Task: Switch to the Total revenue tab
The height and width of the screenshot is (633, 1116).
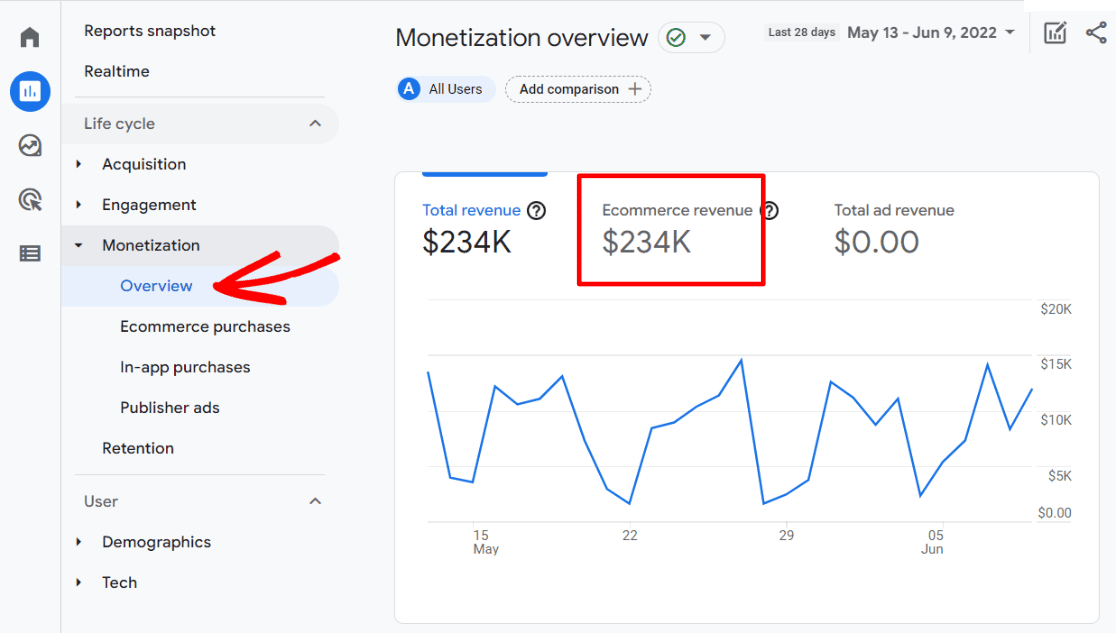Action: [x=471, y=210]
